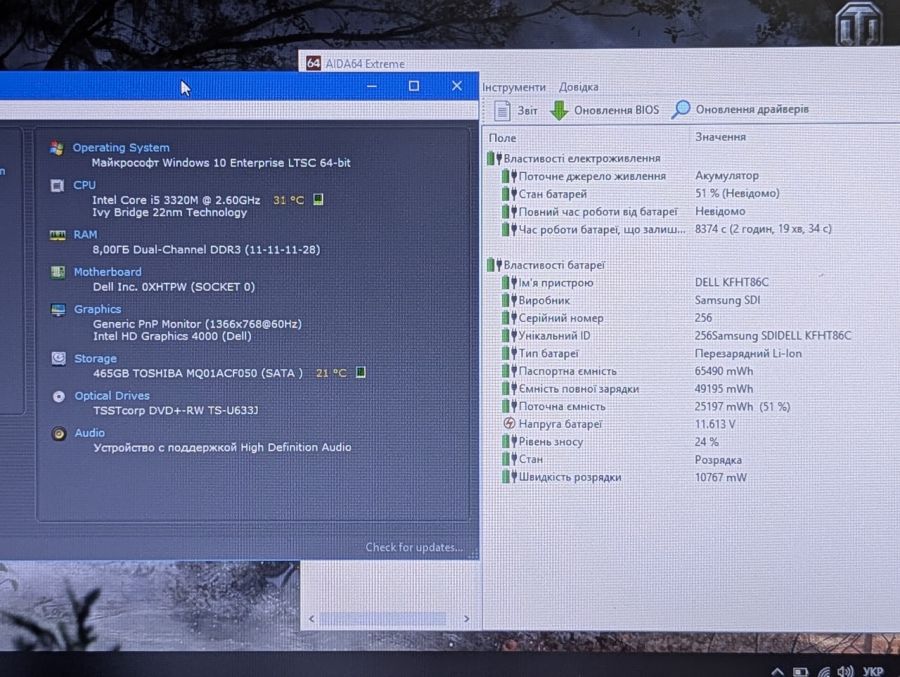Viewport: 900px width, 677px height.
Task: Minimize the Speccy window
Action: [372, 86]
